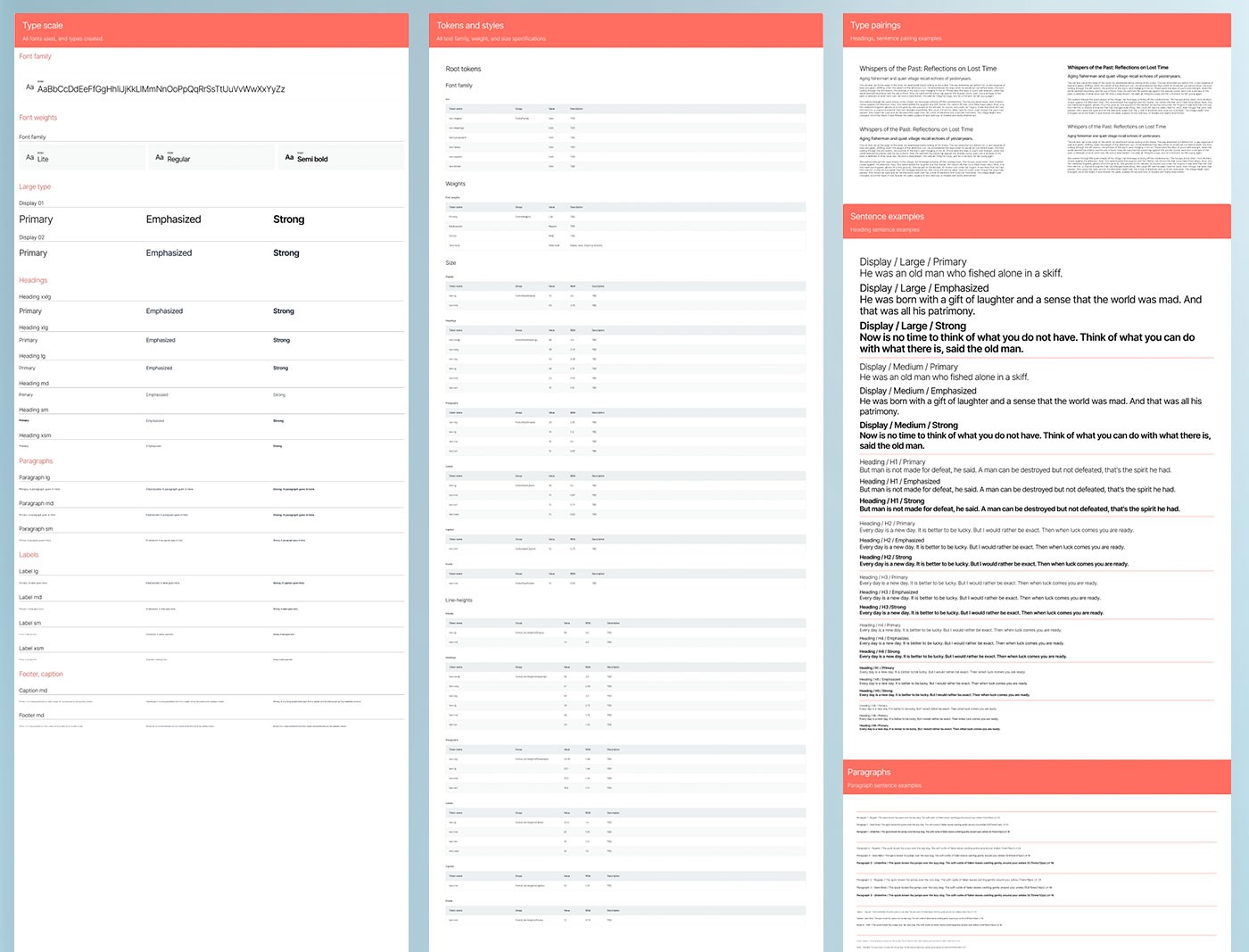Click the red Font family section label
Screen dimensions: 1249x952
pyautogui.click(x=35, y=55)
